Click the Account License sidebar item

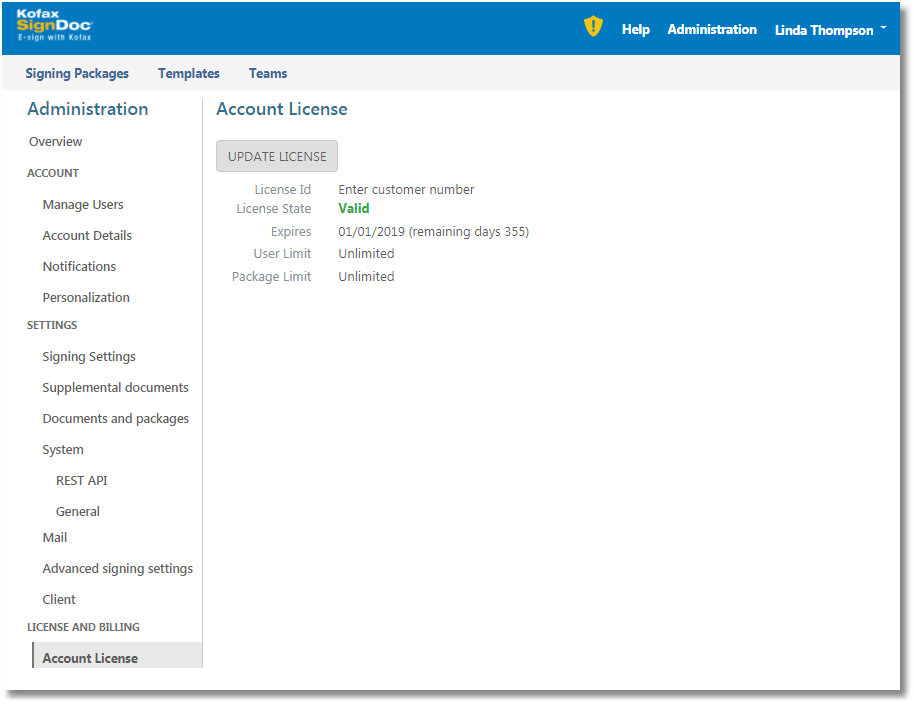[x=90, y=658]
